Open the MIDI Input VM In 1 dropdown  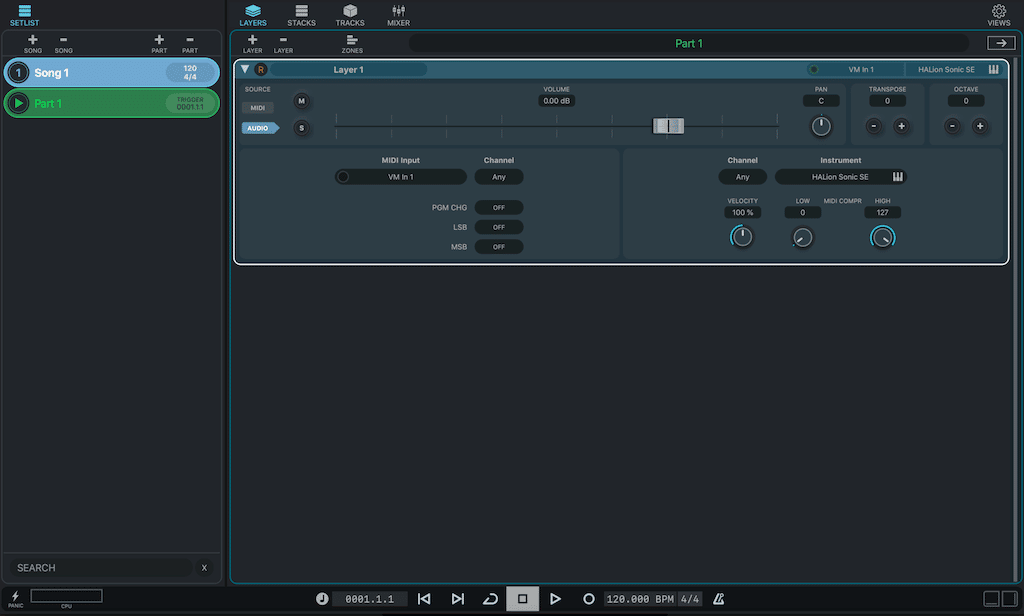401,177
